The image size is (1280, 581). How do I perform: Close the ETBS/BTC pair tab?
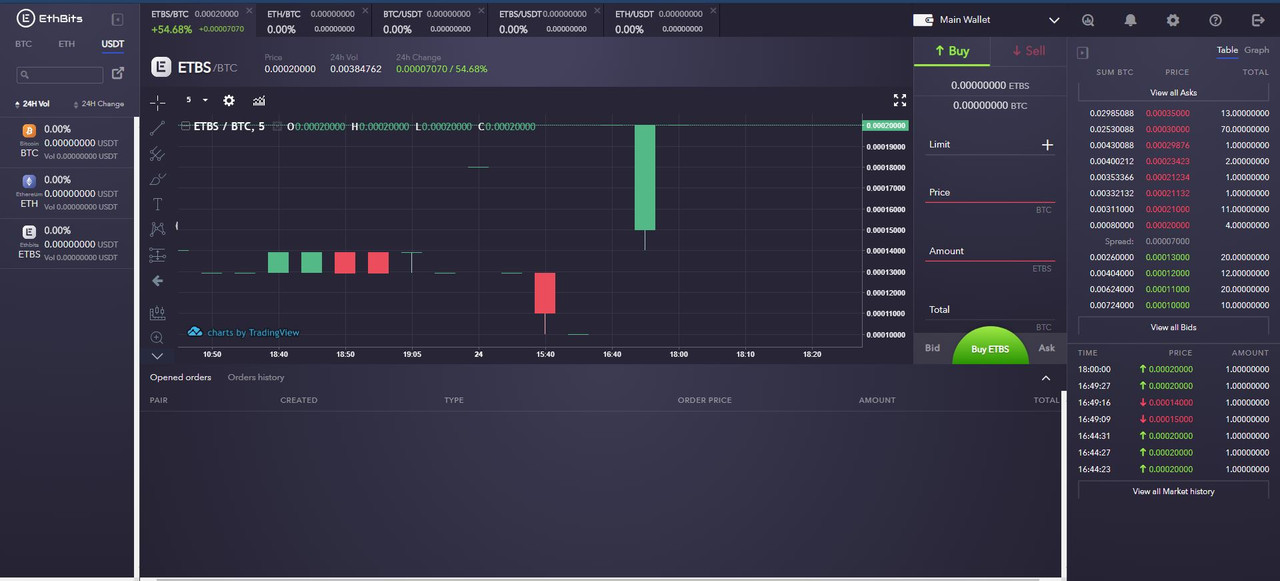pos(249,11)
